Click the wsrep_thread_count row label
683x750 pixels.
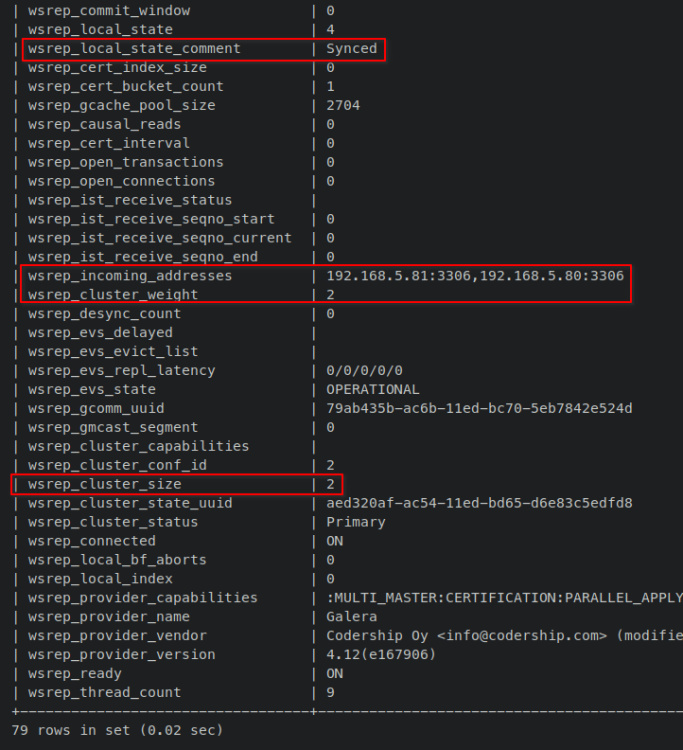(x=105, y=693)
